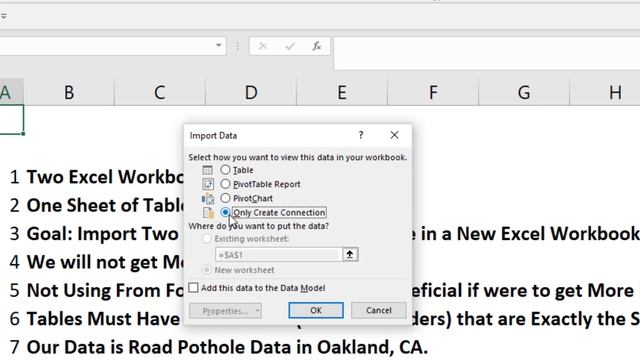Click the Only Create Connection icon
Viewport: 640px width, 360px height.
209,212
